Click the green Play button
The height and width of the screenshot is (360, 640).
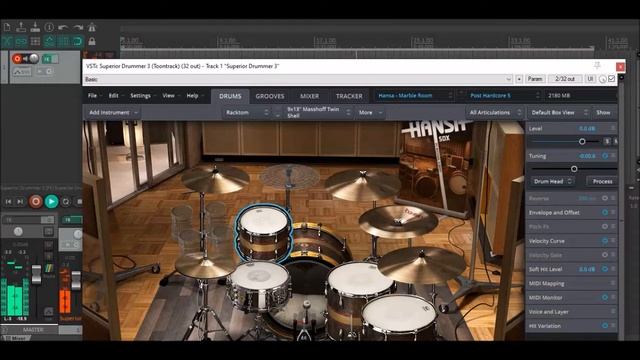pyautogui.click(x=51, y=201)
